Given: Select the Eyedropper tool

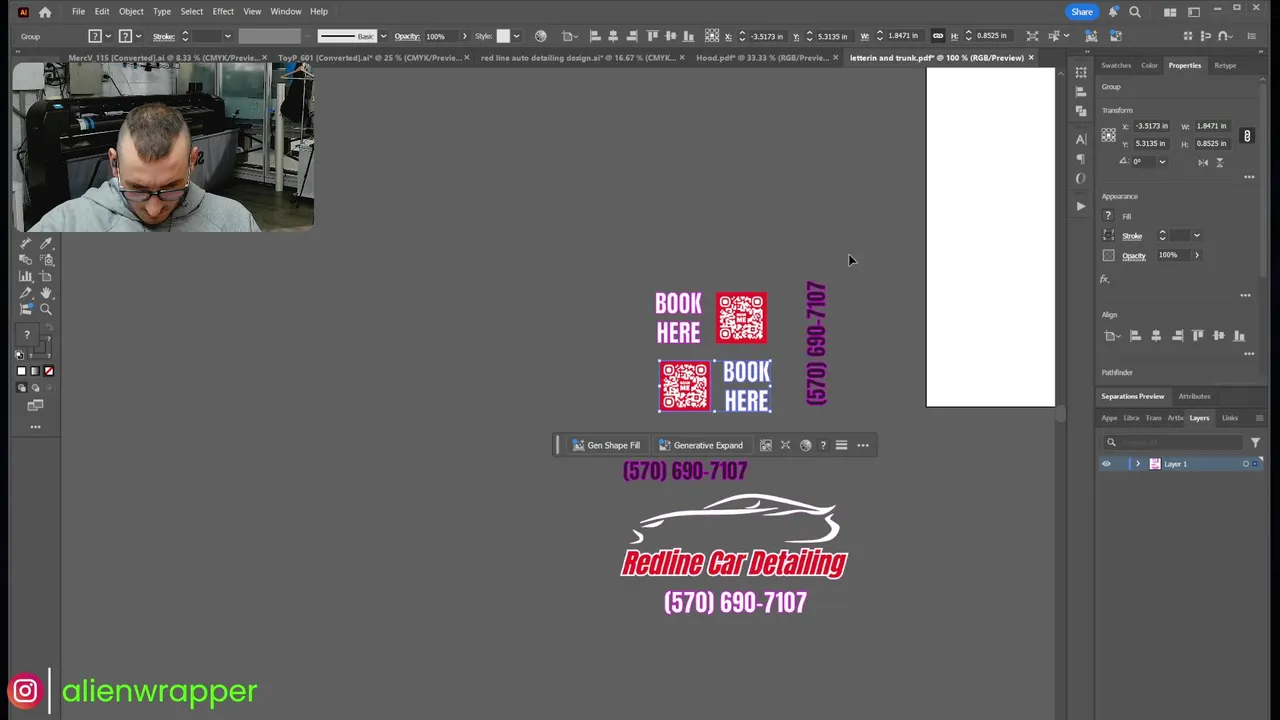Looking at the screenshot, I should pyautogui.click(x=45, y=243).
